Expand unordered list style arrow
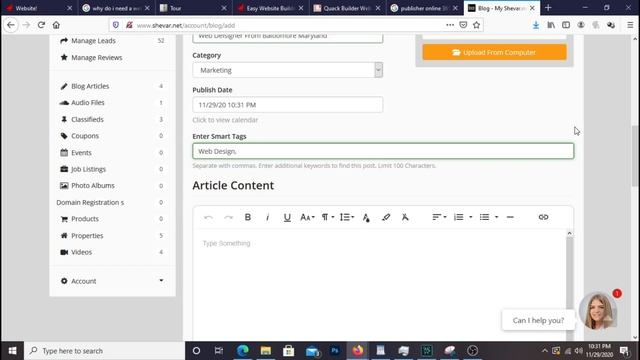This screenshot has height=360, width=640. 496,217
